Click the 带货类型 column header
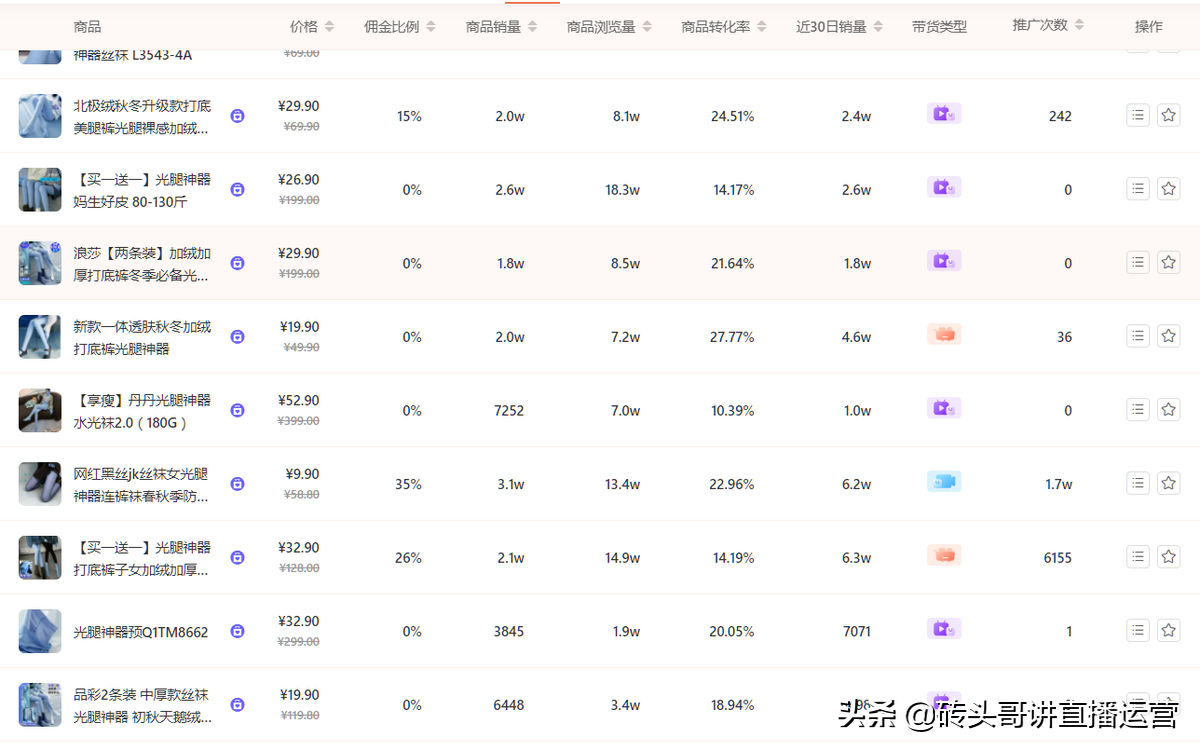This screenshot has width=1200, height=751. point(939,27)
